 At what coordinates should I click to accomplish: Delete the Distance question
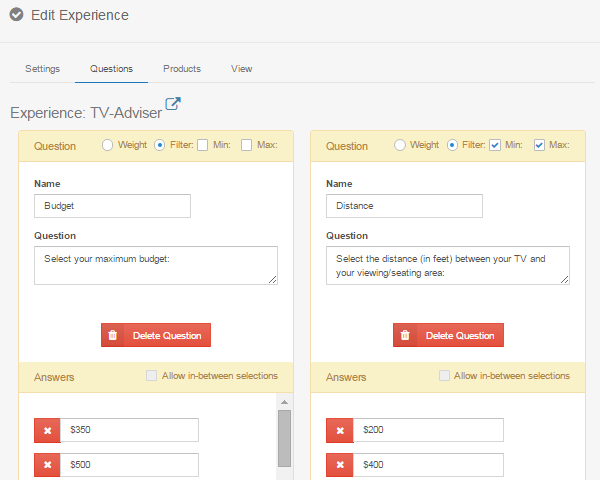(448, 335)
